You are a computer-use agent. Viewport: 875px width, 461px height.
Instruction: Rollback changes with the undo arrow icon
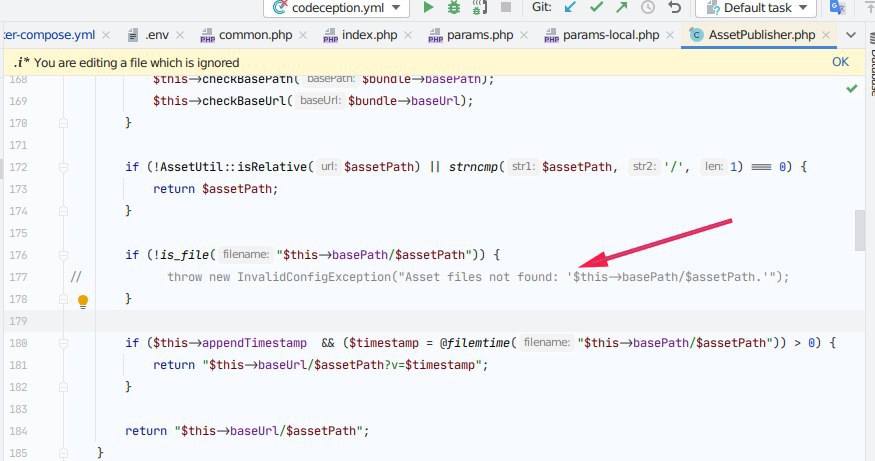[x=675, y=7]
